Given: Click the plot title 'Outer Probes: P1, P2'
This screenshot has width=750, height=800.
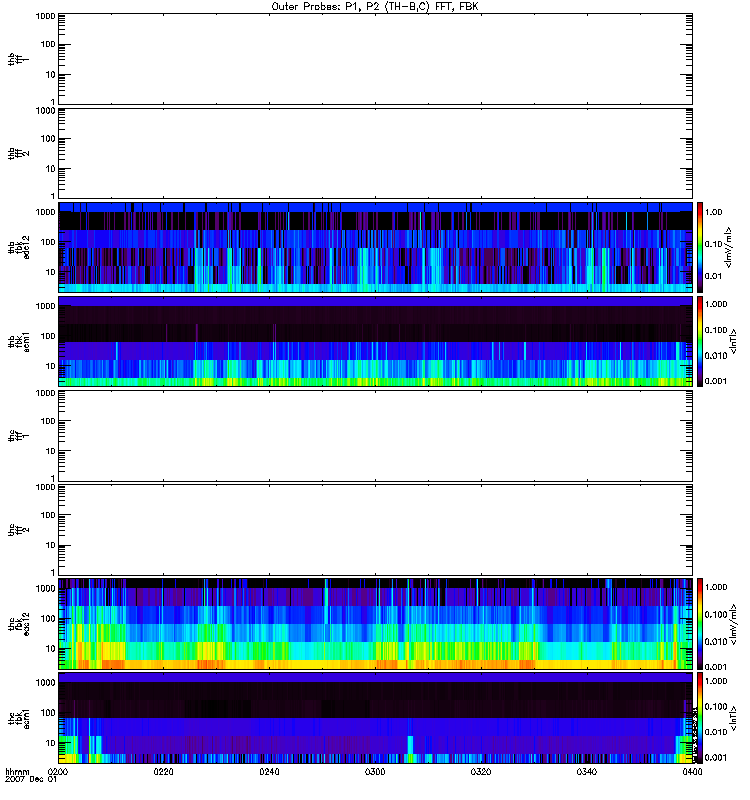Looking at the screenshot, I should (375, 6).
